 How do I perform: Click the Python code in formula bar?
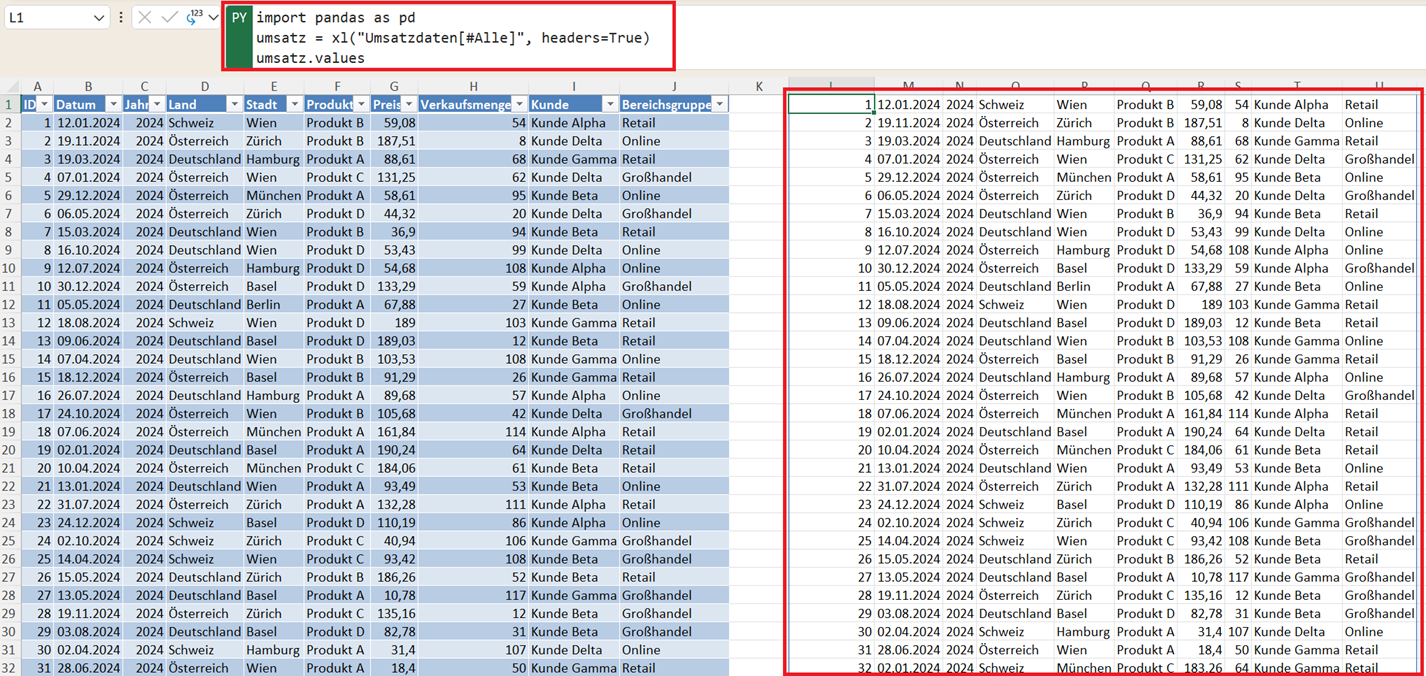(x=450, y=38)
